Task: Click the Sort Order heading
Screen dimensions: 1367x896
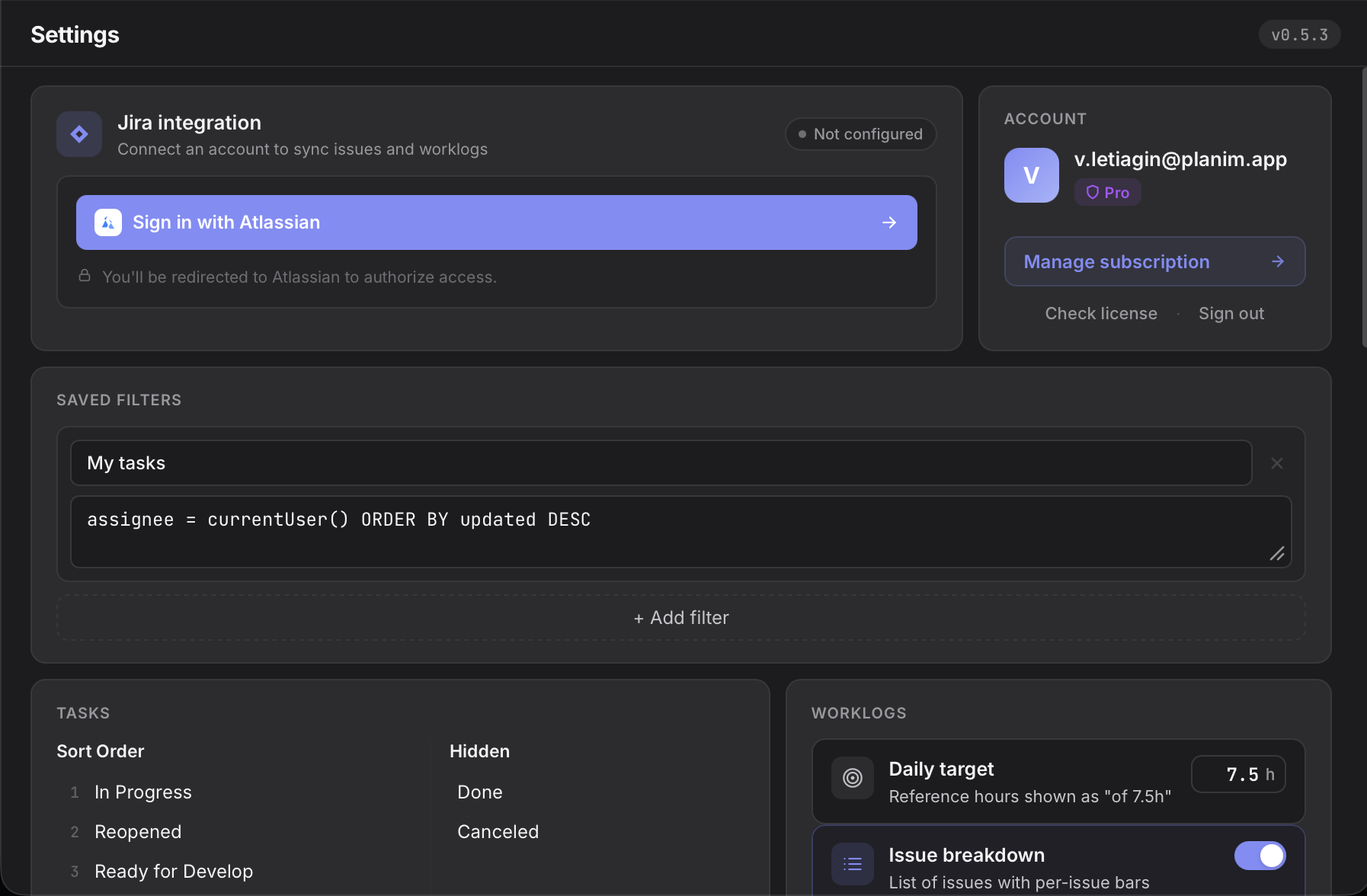Action: pos(101,751)
